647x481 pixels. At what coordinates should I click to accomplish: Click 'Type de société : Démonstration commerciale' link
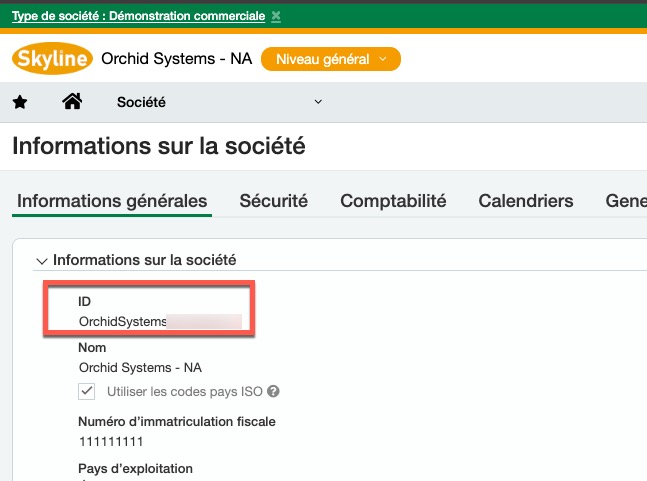click(138, 16)
